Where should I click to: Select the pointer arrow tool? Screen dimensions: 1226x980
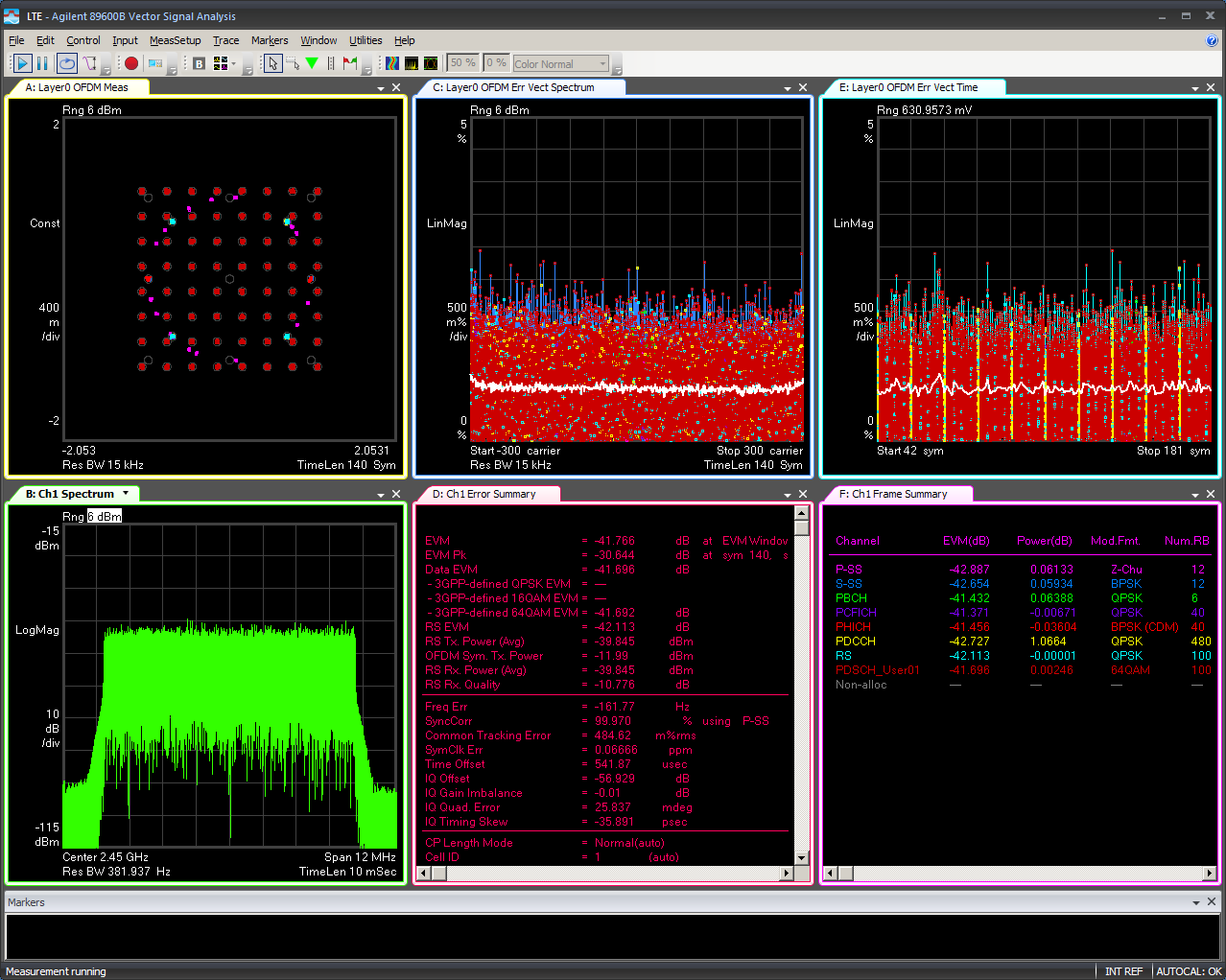click(x=273, y=63)
